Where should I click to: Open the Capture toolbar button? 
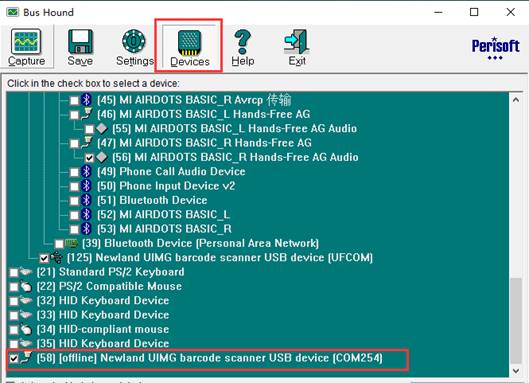tap(26, 47)
